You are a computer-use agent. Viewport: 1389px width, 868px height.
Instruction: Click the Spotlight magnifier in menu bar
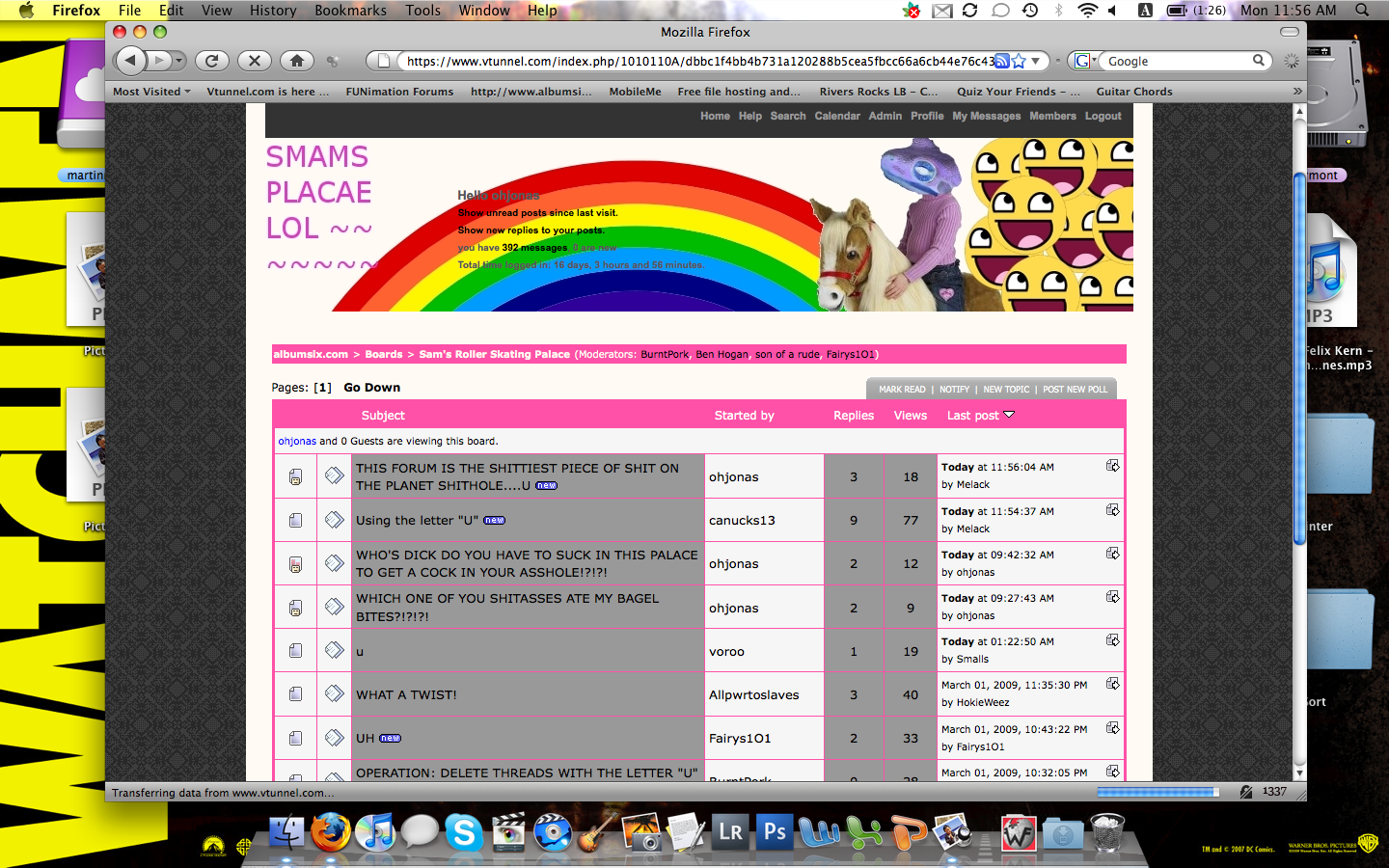(x=1362, y=10)
